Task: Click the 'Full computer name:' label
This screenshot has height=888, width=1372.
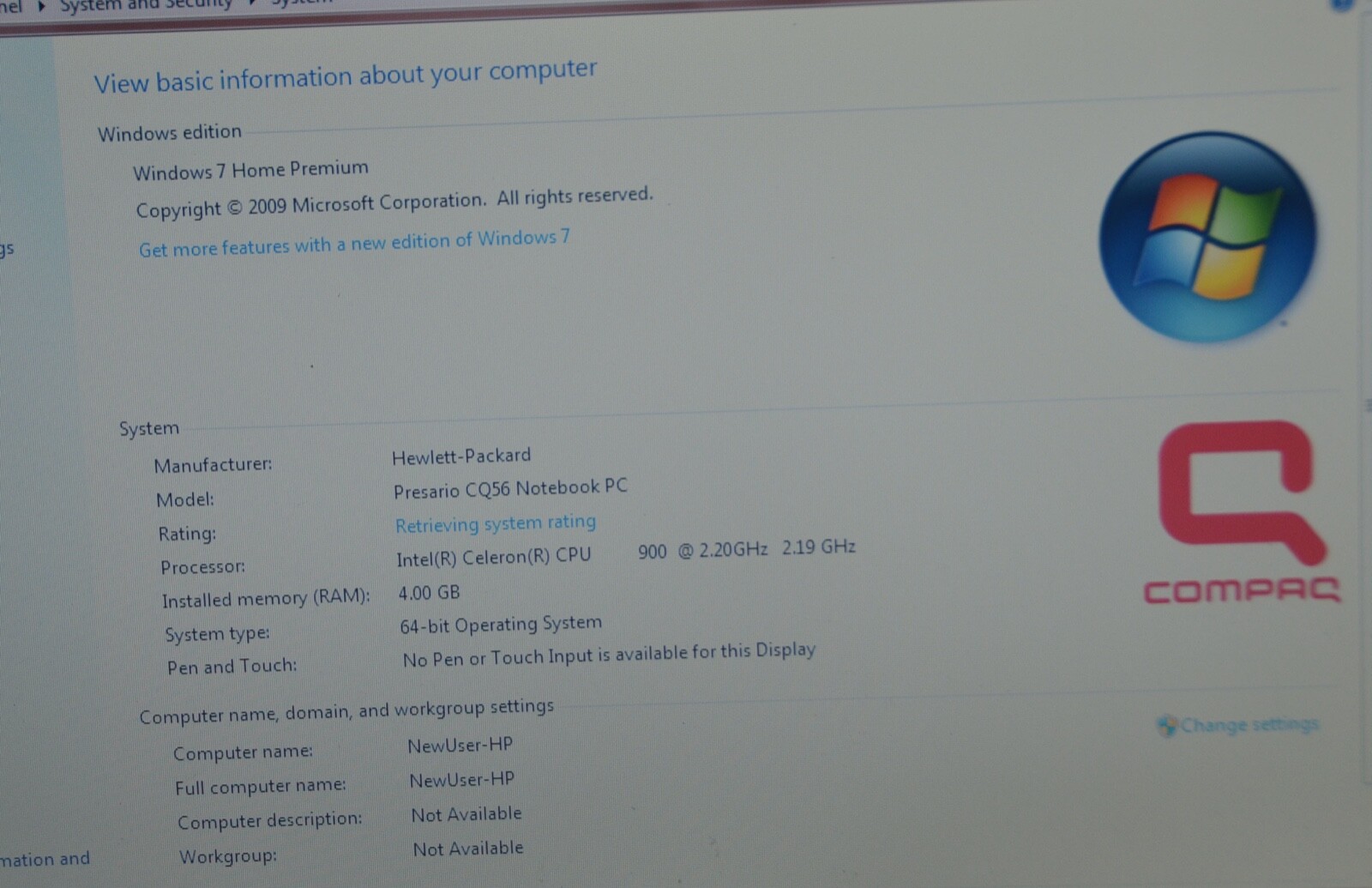Action: 260,786
